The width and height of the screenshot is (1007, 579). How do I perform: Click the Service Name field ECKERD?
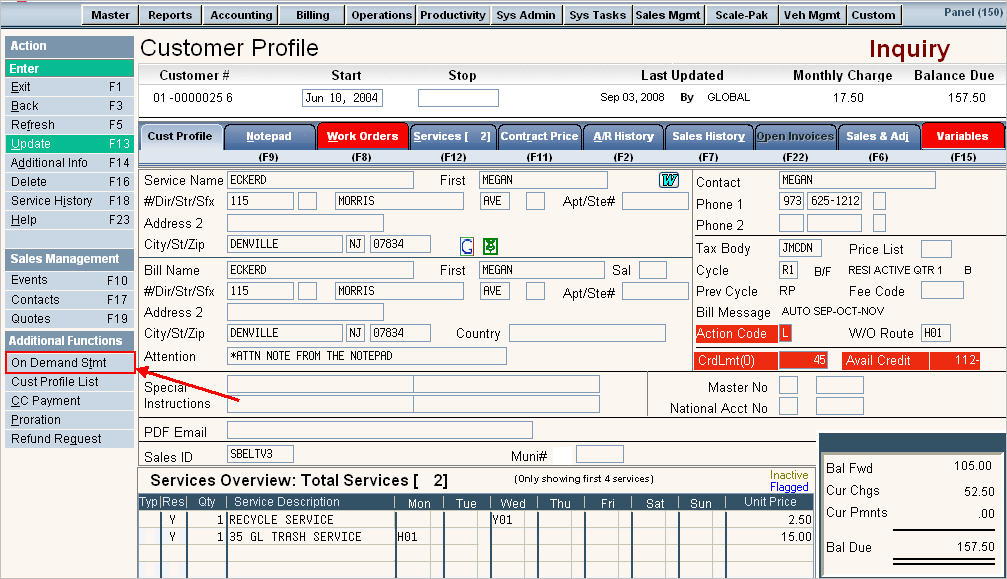[320, 180]
